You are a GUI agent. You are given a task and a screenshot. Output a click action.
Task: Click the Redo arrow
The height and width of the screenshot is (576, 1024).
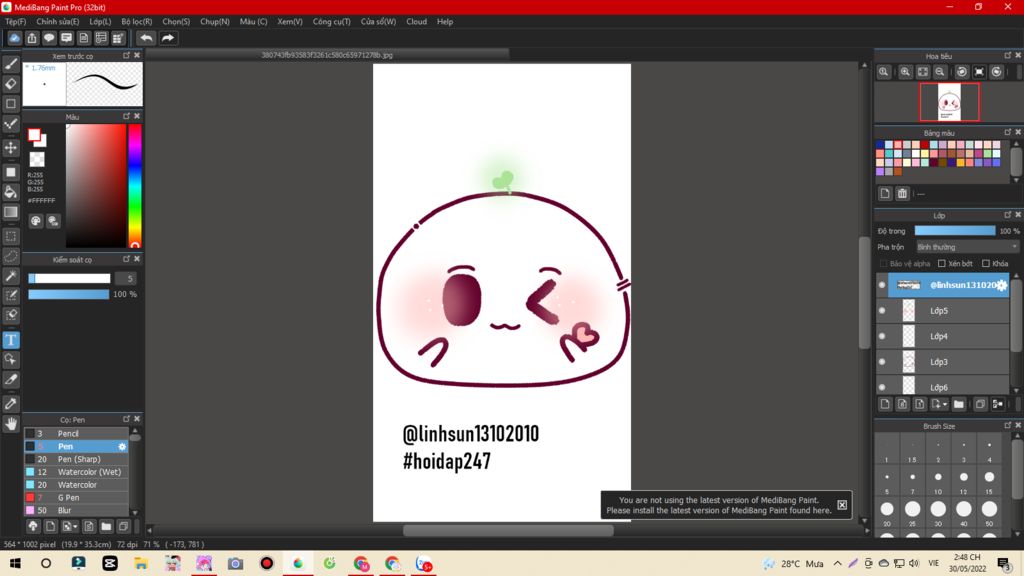coord(168,38)
